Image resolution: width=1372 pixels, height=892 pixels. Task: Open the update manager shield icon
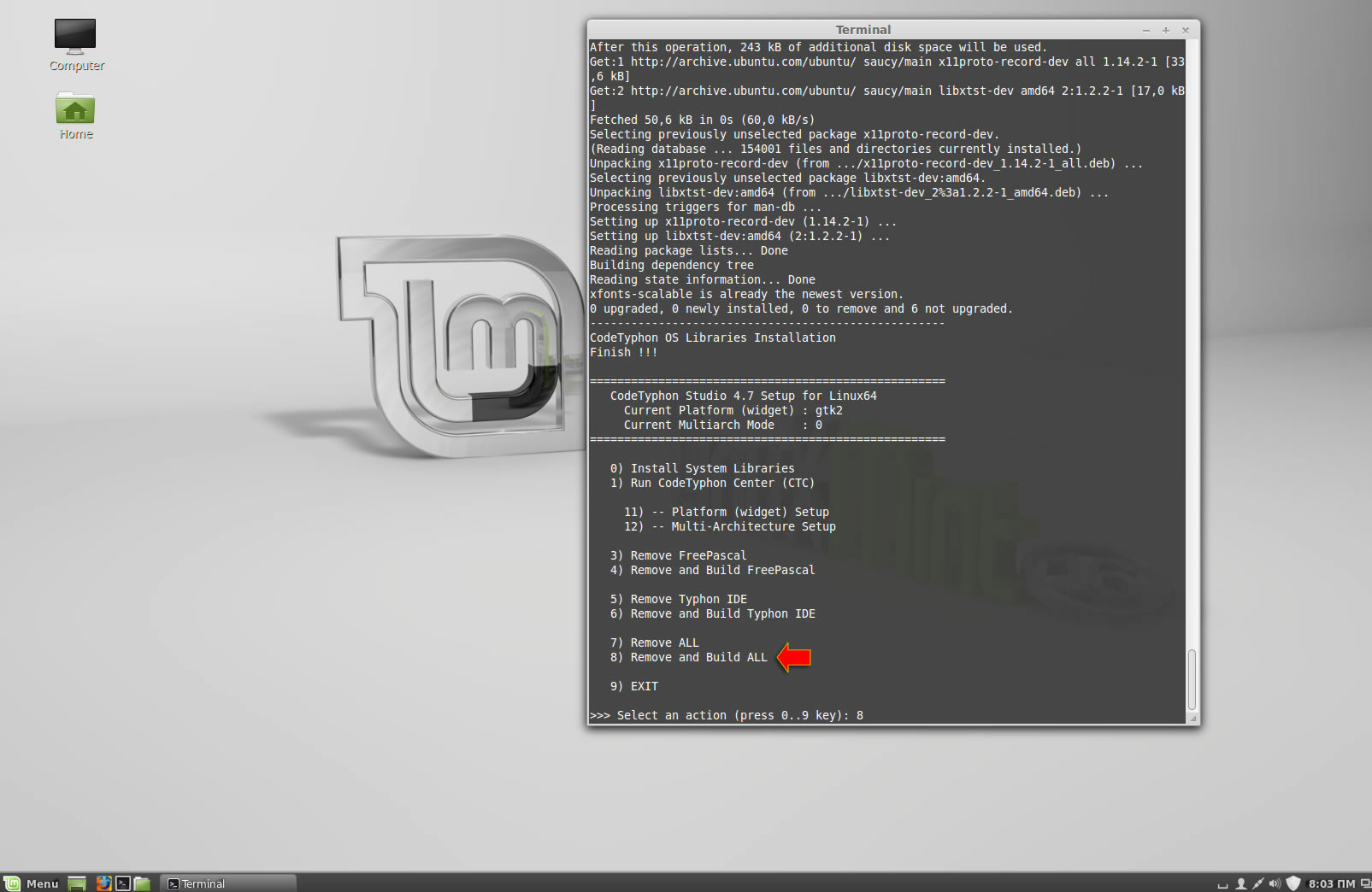click(1293, 883)
